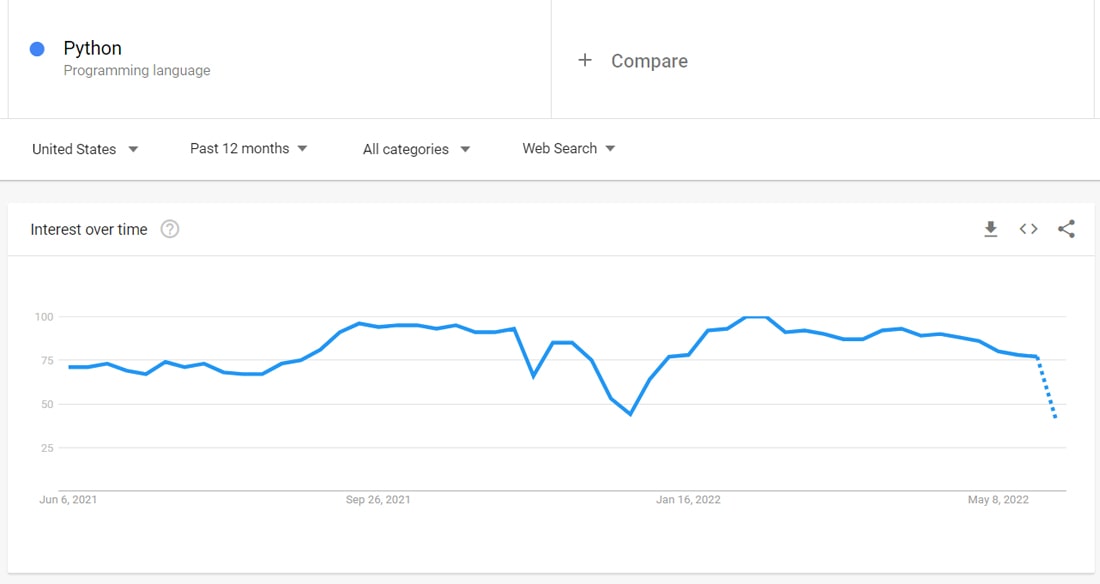Share the Interest over time chart
Screen dimensions: 1100x584
[1066, 229]
